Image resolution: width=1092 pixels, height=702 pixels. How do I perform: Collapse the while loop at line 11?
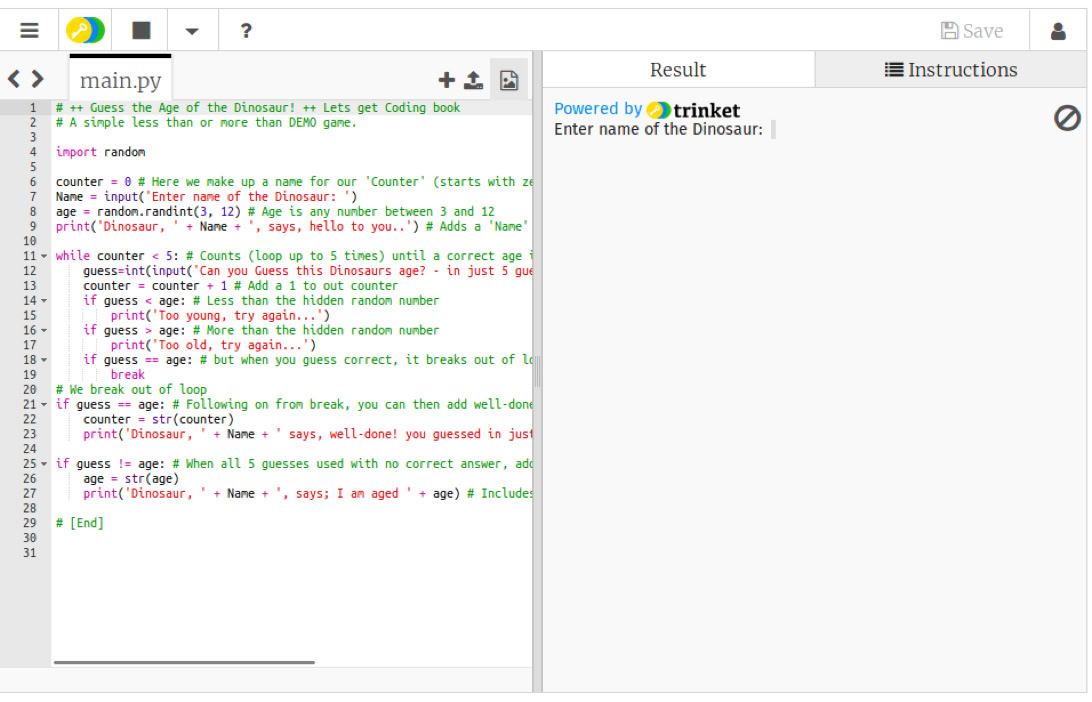[x=44, y=256]
